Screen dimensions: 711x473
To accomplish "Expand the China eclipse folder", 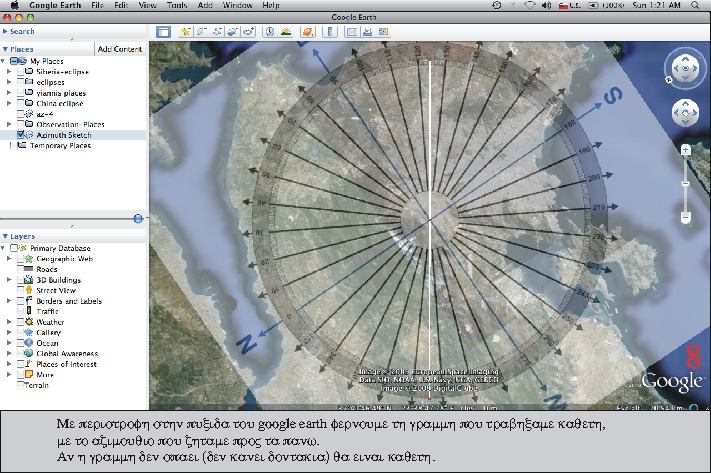I will 9,103.
